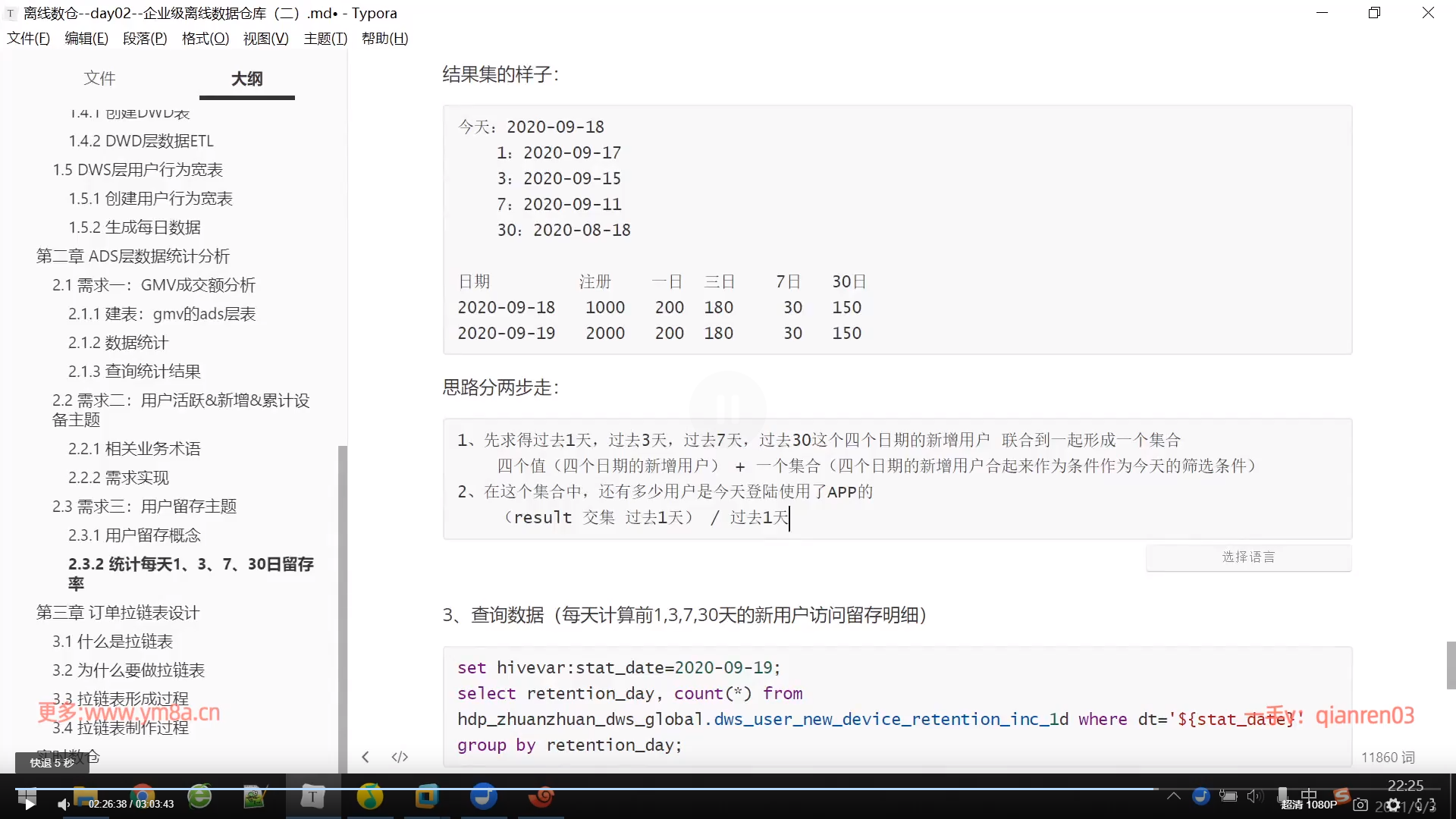Image resolution: width=1456 pixels, height=819 pixels.
Task: Click the 11860 词 word count
Action: (x=1387, y=758)
